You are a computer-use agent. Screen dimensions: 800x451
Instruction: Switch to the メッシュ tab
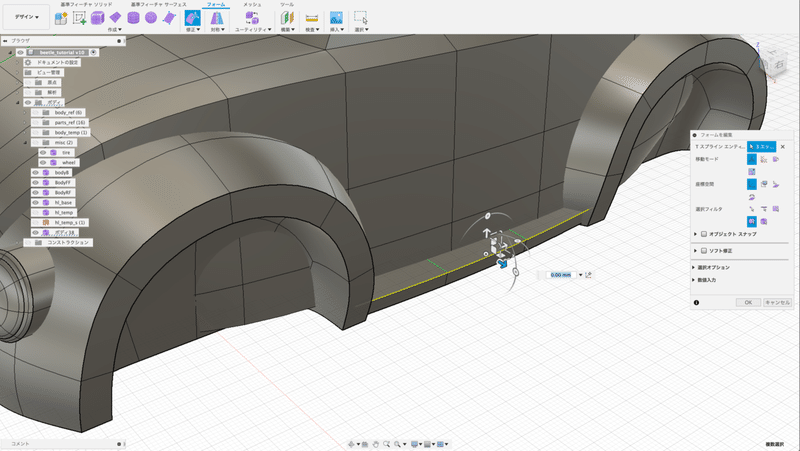[x=253, y=5]
